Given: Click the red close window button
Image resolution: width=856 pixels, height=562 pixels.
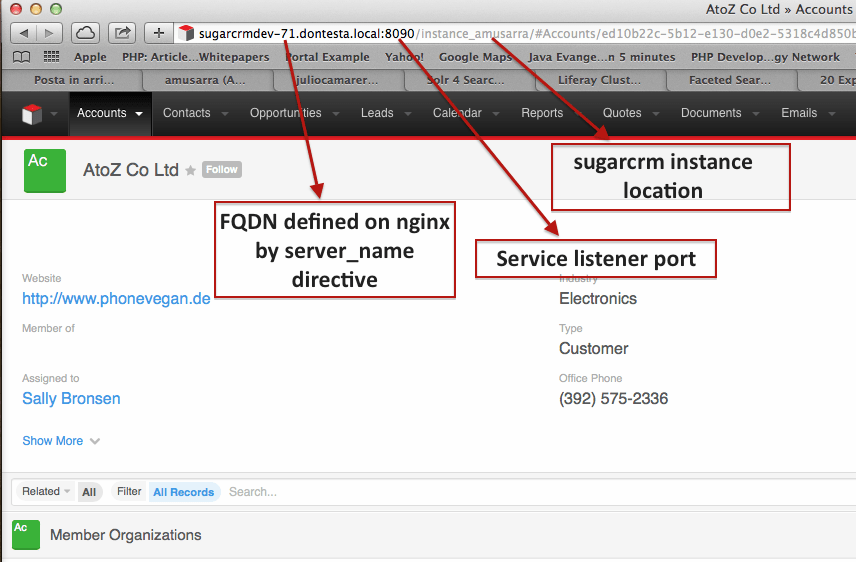Looking at the screenshot, I should pyautogui.click(x=16, y=9).
